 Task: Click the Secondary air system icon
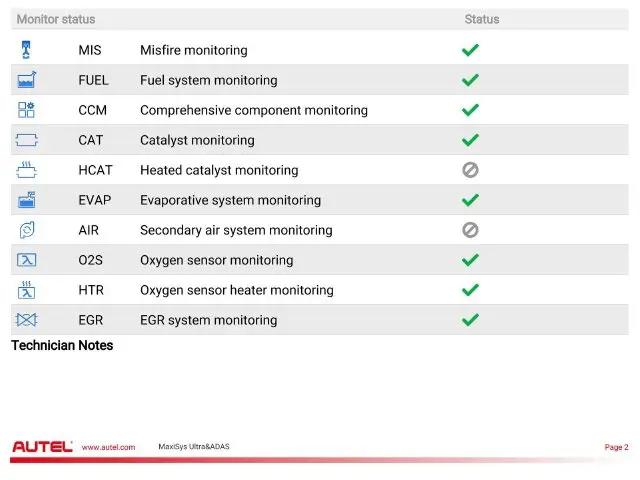(27, 230)
